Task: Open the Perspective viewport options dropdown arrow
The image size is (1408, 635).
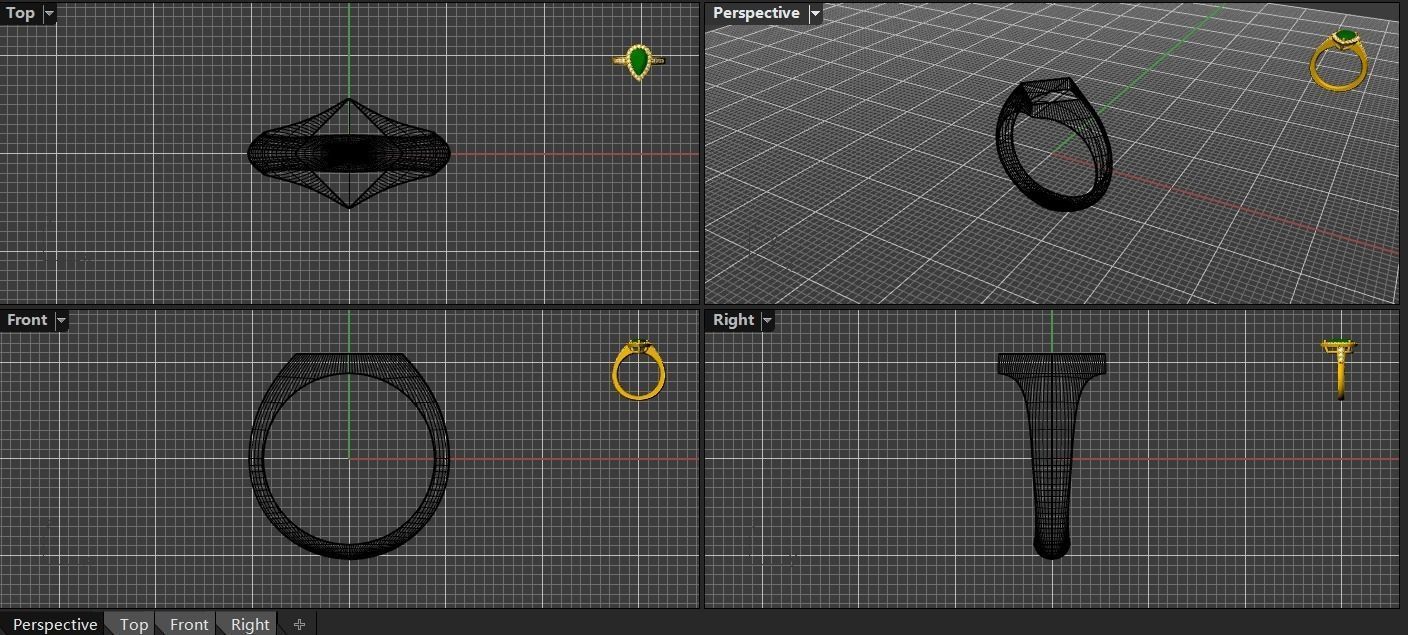Action: (815, 13)
